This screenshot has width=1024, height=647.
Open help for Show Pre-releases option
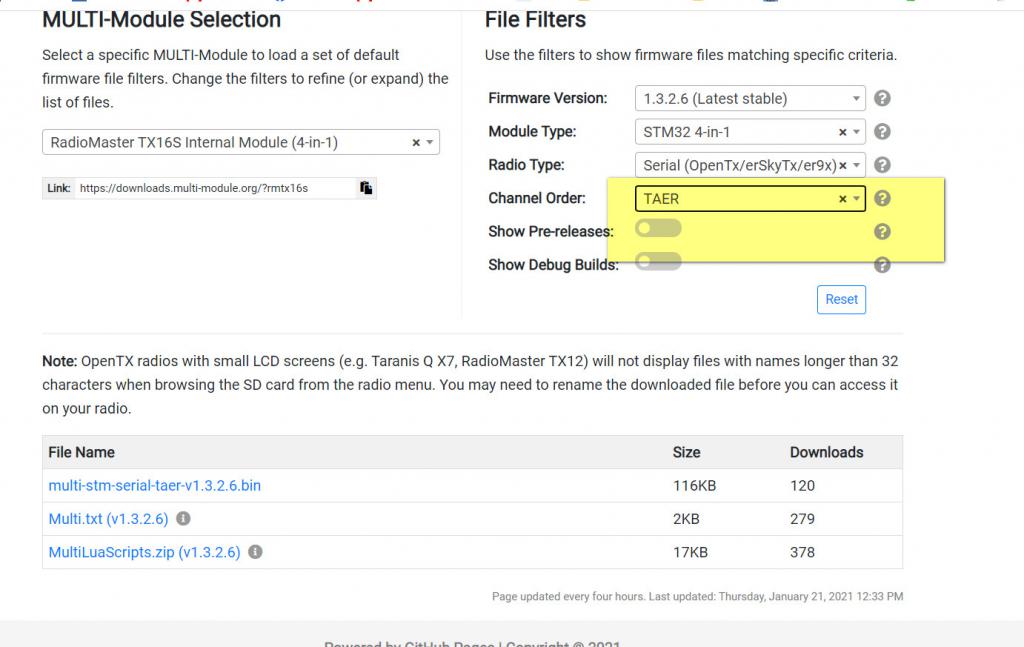pos(882,231)
